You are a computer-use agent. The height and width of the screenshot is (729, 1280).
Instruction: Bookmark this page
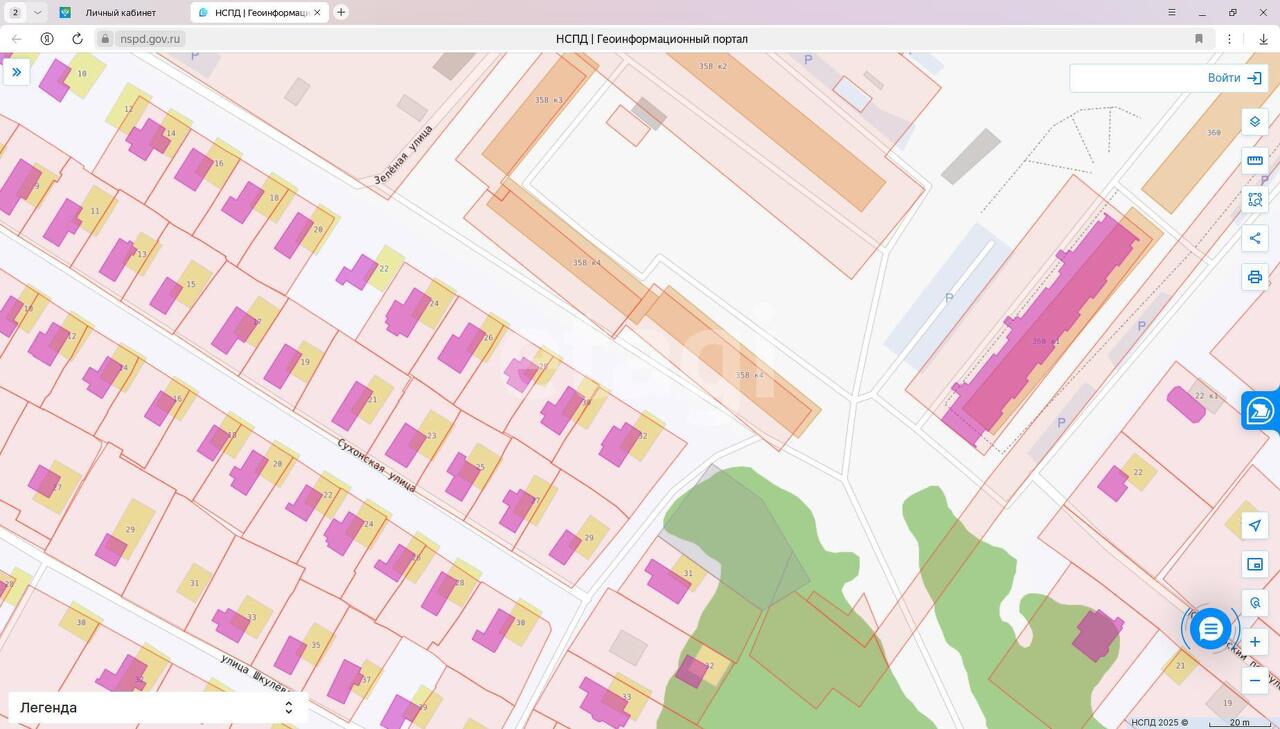(1199, 39)
